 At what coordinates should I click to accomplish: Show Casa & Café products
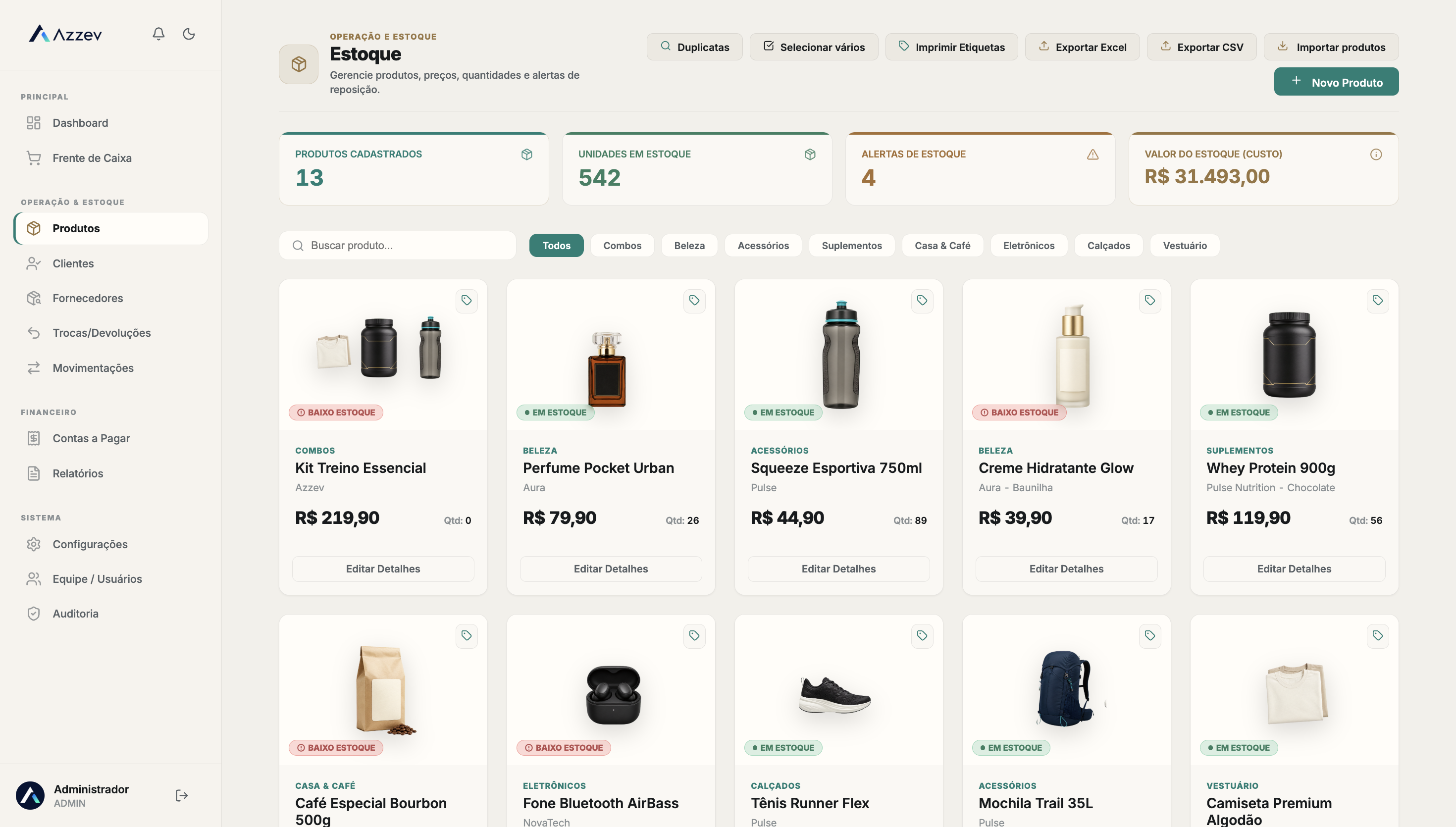[x=942, y=245]
